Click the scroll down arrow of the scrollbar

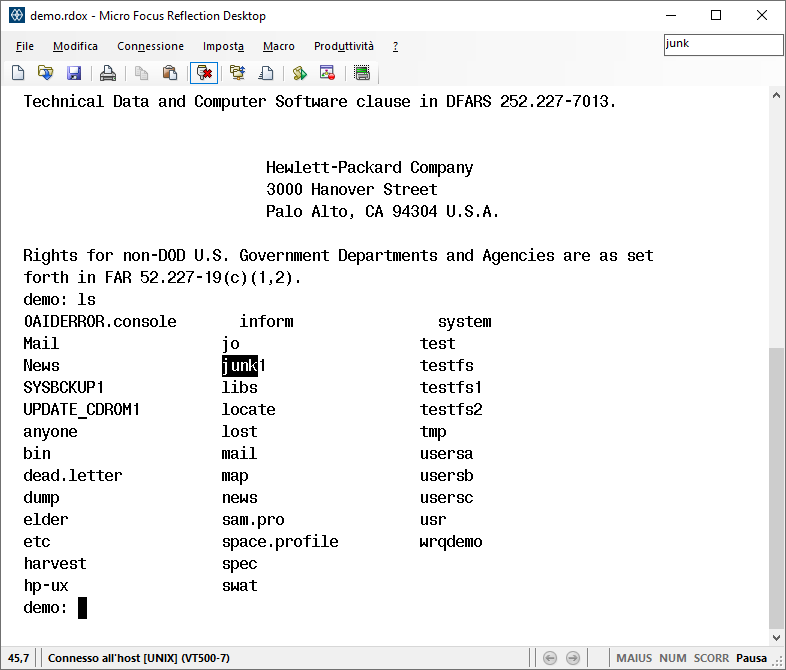coord(776,637)
